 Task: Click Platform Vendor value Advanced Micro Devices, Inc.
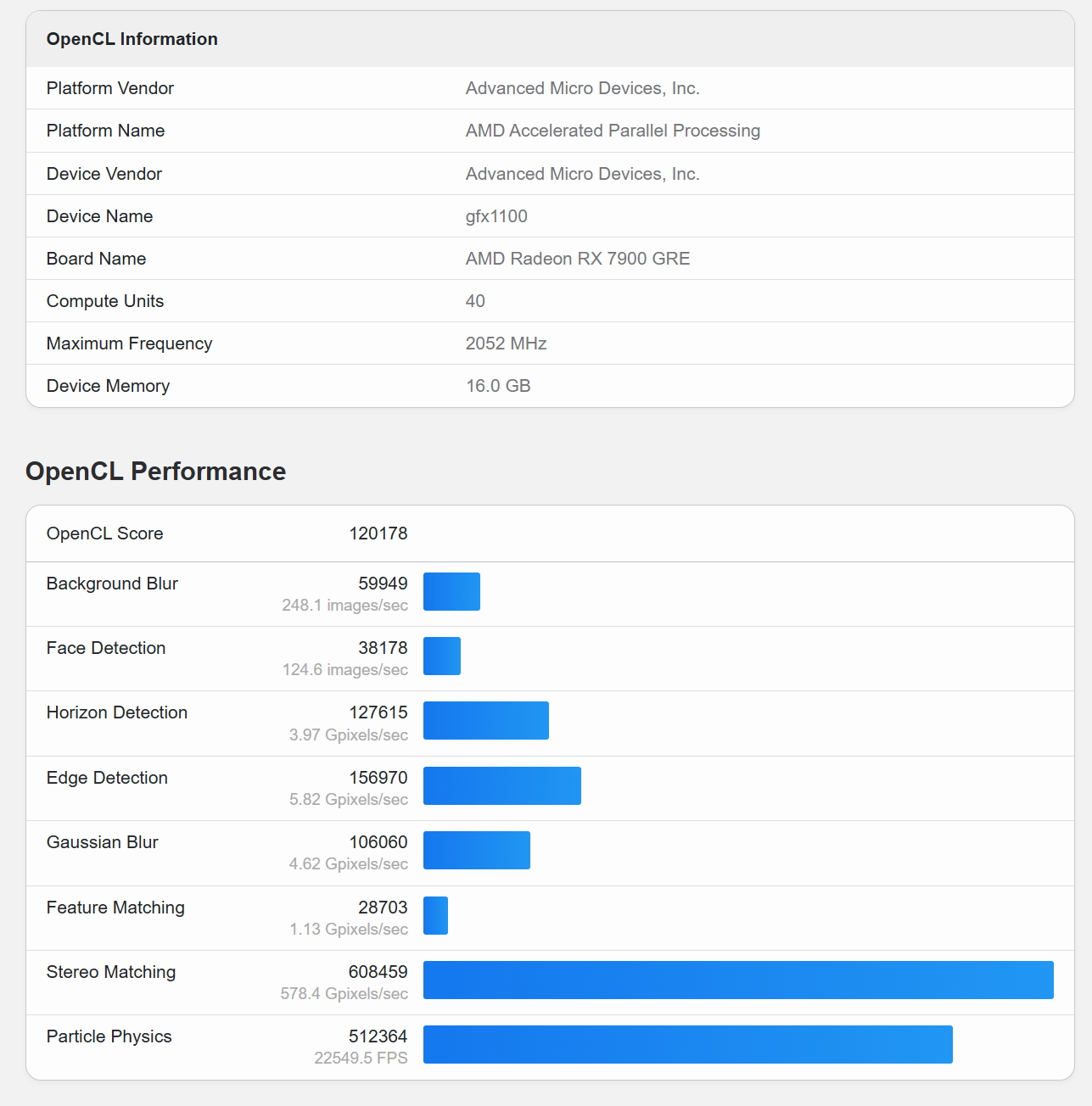coord(583,88)
